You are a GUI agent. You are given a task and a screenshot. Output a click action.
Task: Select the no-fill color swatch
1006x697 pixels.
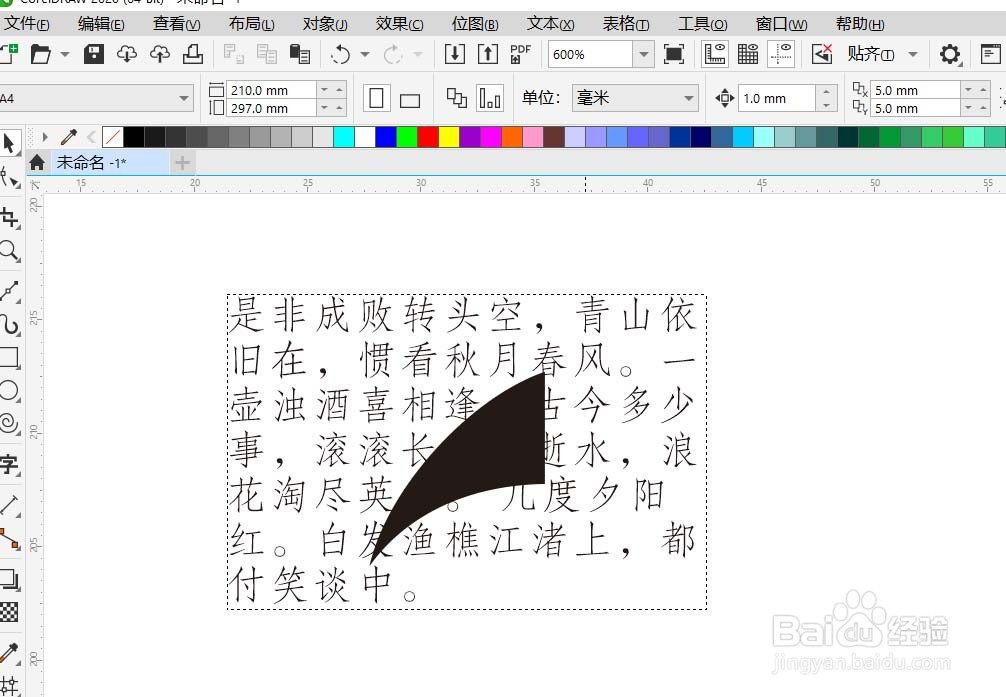pyautogui.click(x=113, y=137)
